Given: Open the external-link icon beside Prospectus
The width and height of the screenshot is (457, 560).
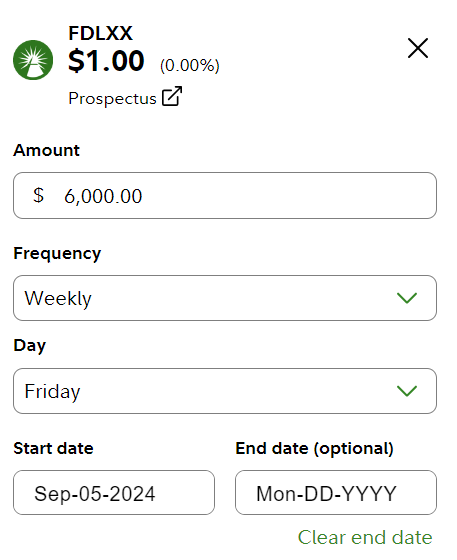Looking at the screenshot, I should (172, 96).
